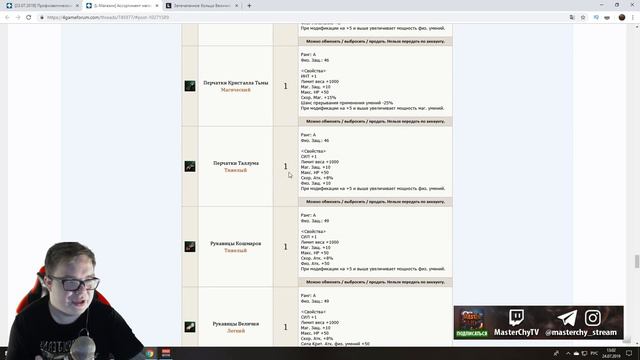Open the Windows notification center
The height and width of the screenshot is (360, 640).
click(x=629, y=353)
